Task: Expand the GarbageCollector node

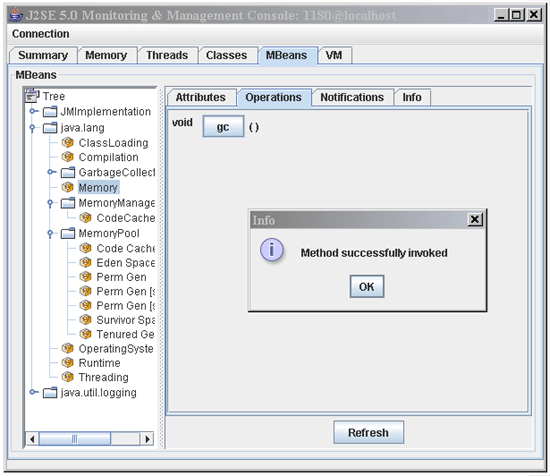Action: (51, 172)
